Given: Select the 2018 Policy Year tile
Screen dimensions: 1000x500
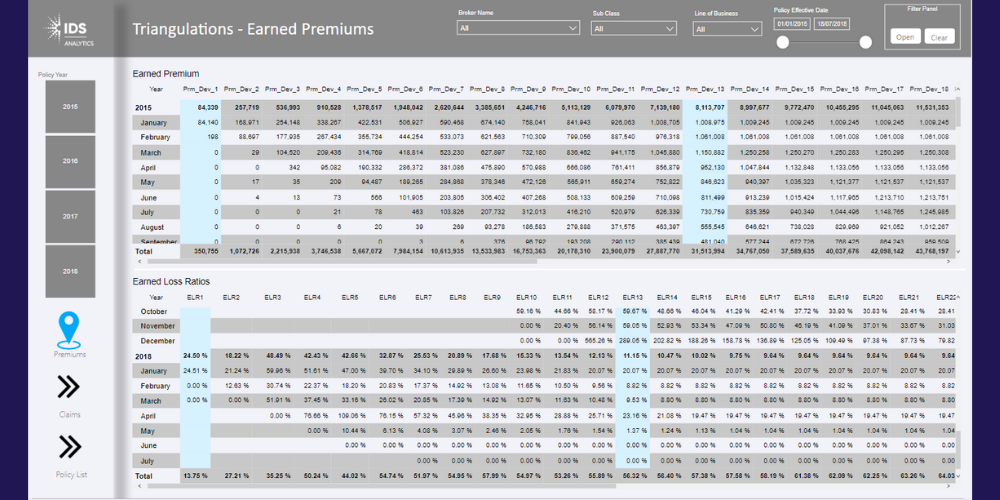Looking at the screenshot, I should [70, 270].
